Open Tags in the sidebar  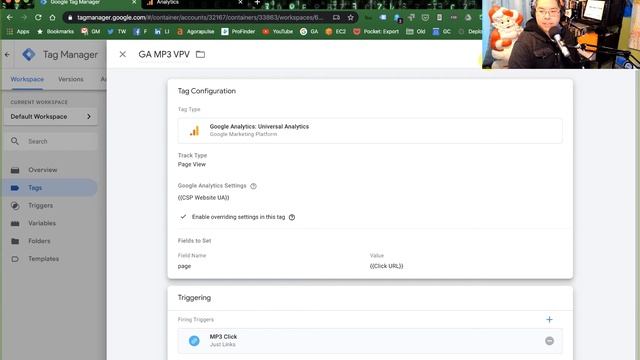[x=50, y=188]
